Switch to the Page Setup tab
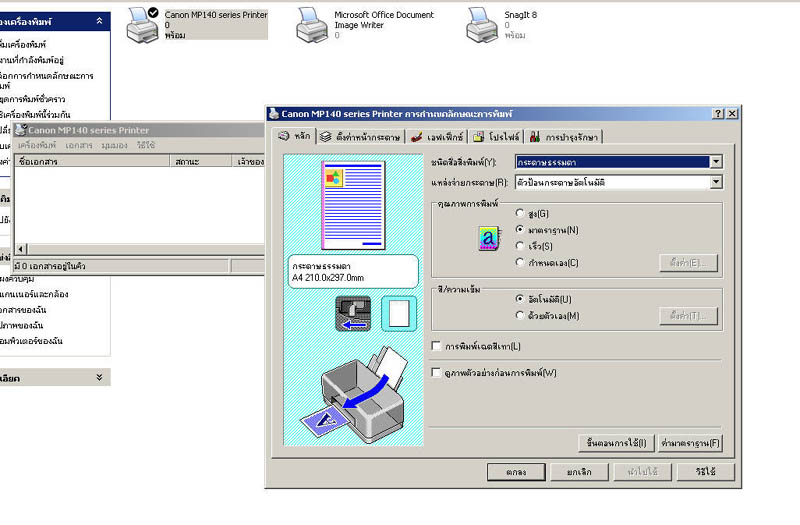This screenshot has height=525, width=800. pos(360,137)
